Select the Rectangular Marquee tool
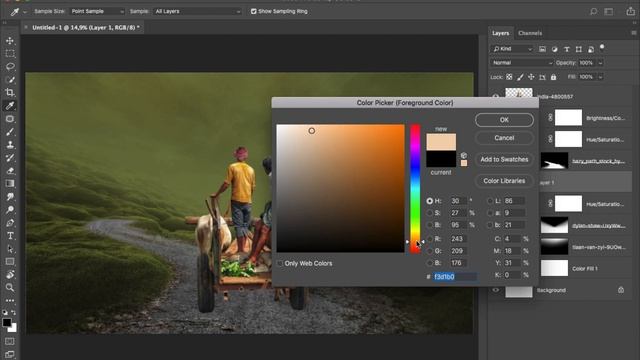This screenshot has height=360, width=640. tap(10, 54)
